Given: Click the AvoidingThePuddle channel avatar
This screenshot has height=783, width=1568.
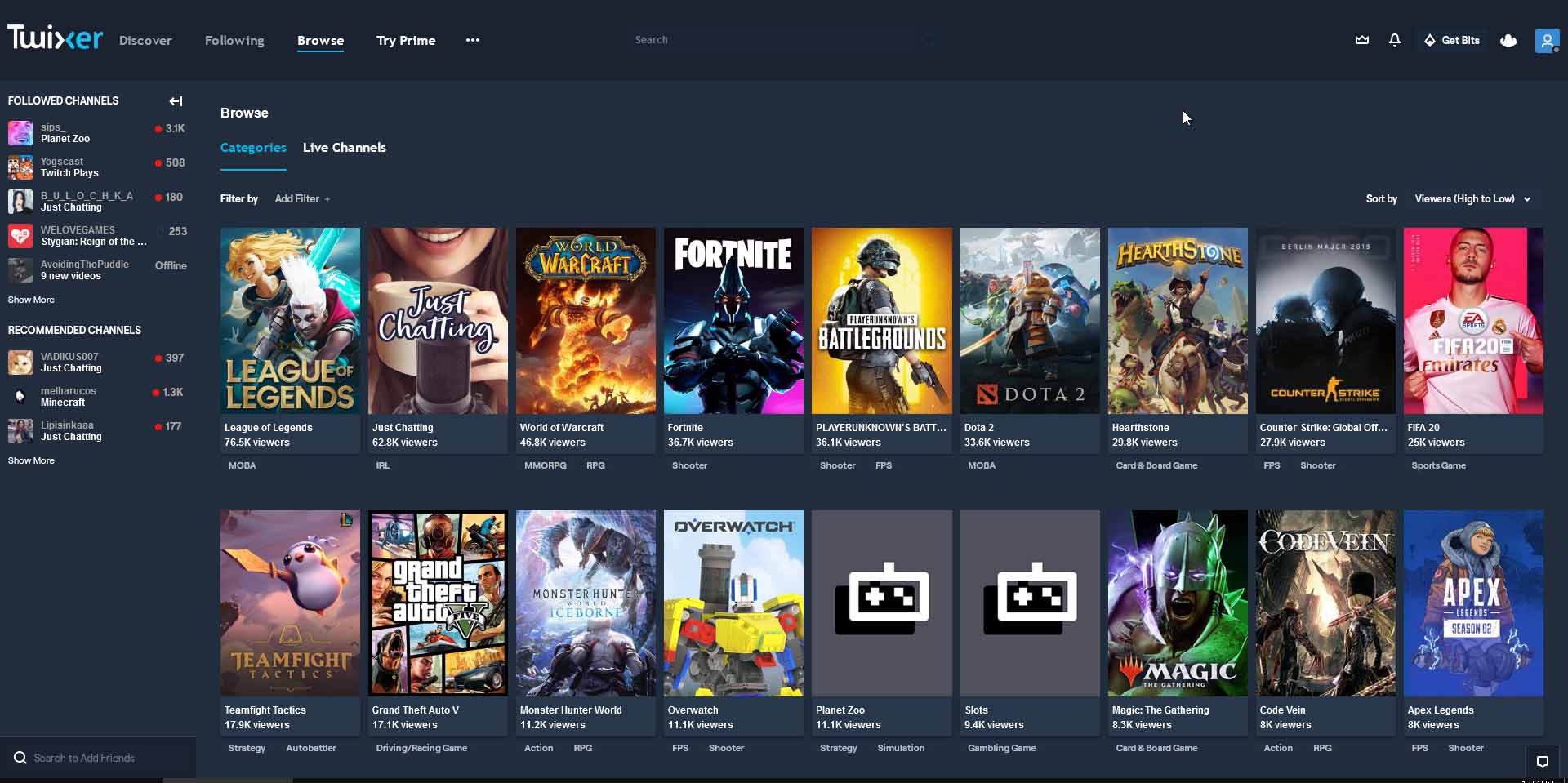Looking at the screenshot, I should 20,270.
